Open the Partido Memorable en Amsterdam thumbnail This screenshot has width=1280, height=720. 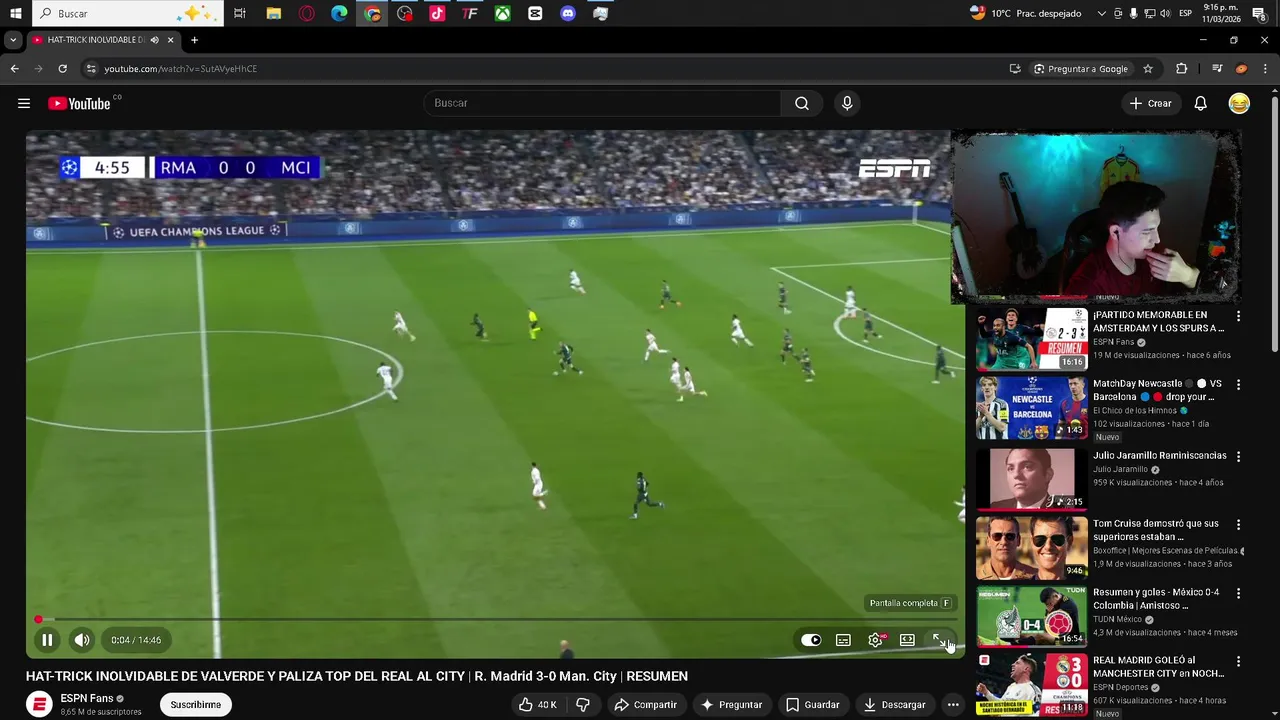point(1031,339)
